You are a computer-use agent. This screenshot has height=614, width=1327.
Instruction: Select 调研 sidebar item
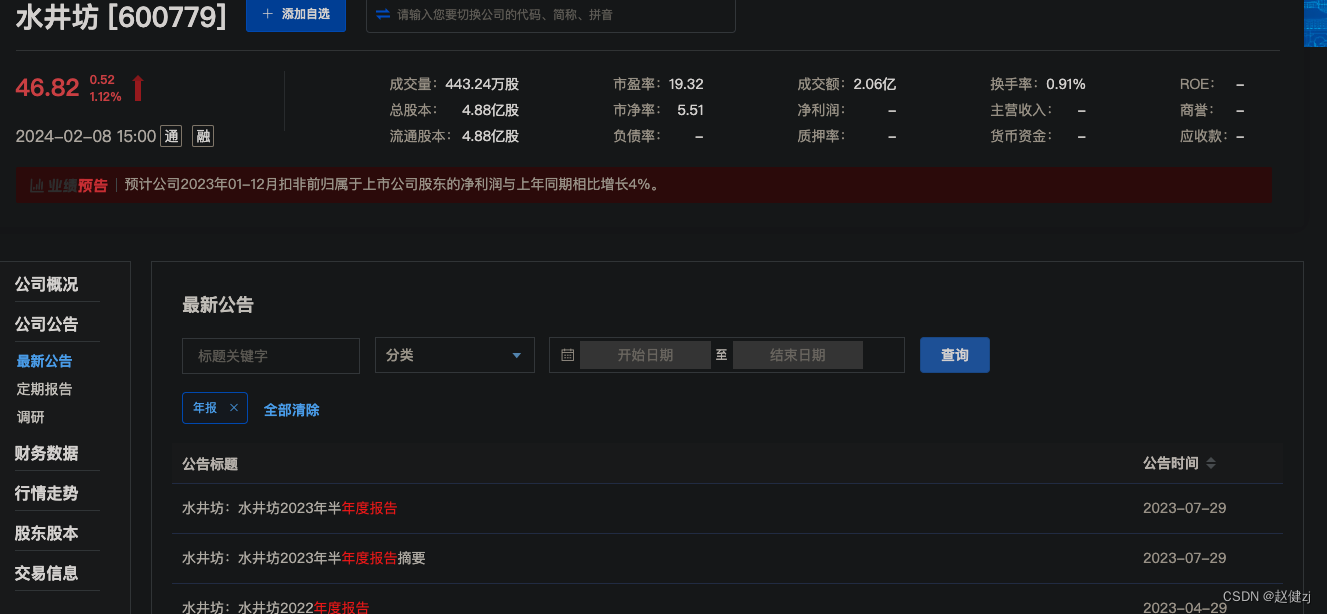(x=30, y=417)
